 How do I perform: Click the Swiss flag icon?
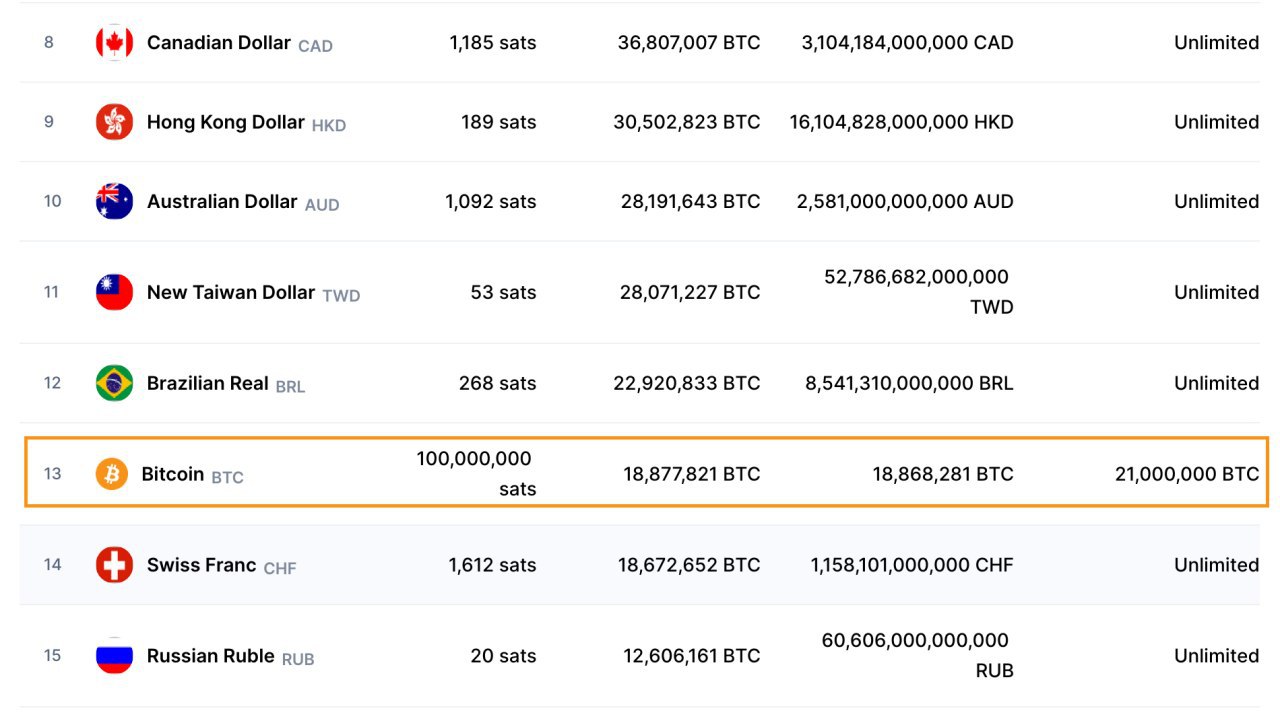click(x=114, y=565)
